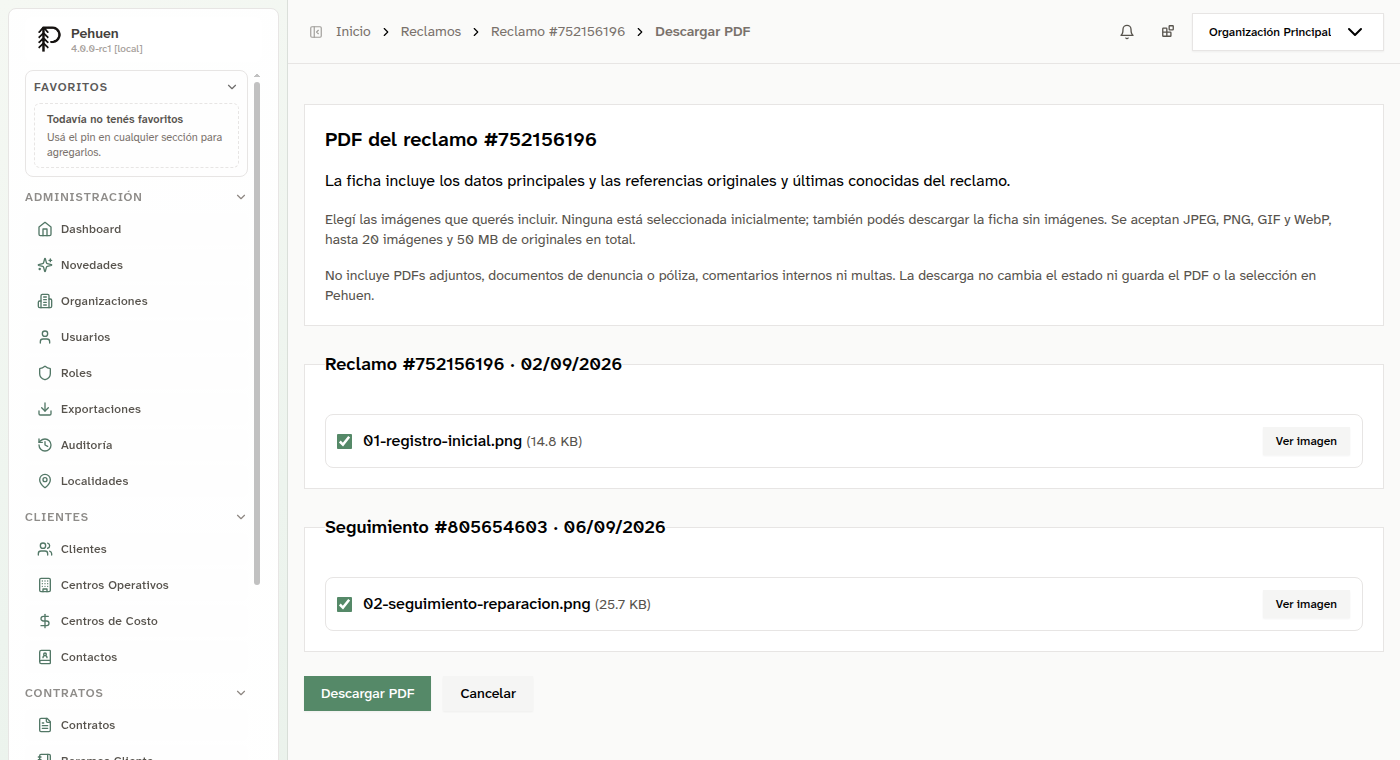This screenshot has width=1400, height=760.
Task: Collapse the Favoritos section chevron
Action: click(233, 87)
